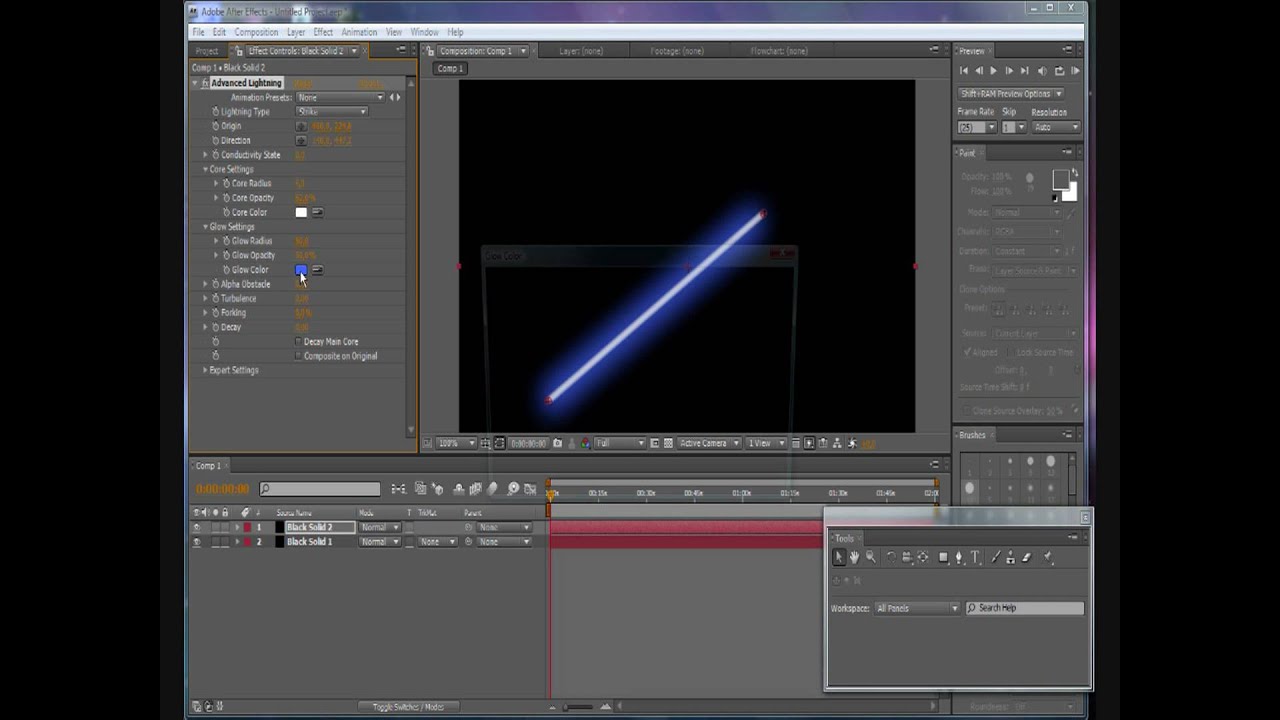Toggle visibility eye of Black Solid 2 layer
Screen dimensions: 1280x720
pos(196,527)
